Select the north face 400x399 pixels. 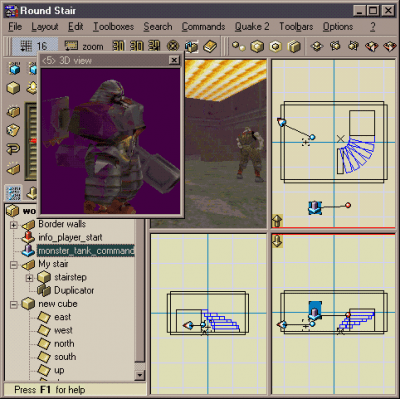click(64, 344)
